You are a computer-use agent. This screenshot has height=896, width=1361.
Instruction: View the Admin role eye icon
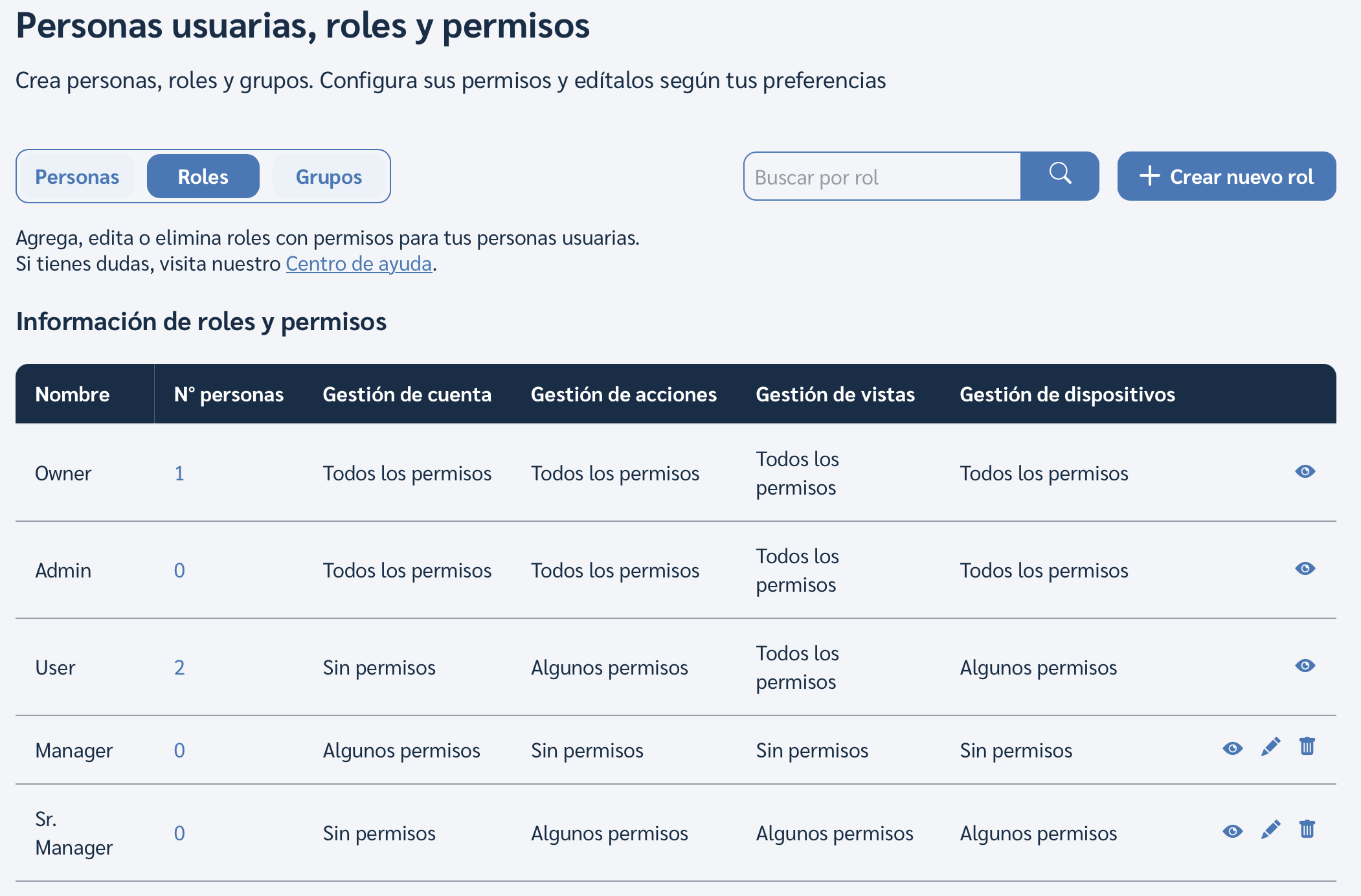tap(1305, 569)
